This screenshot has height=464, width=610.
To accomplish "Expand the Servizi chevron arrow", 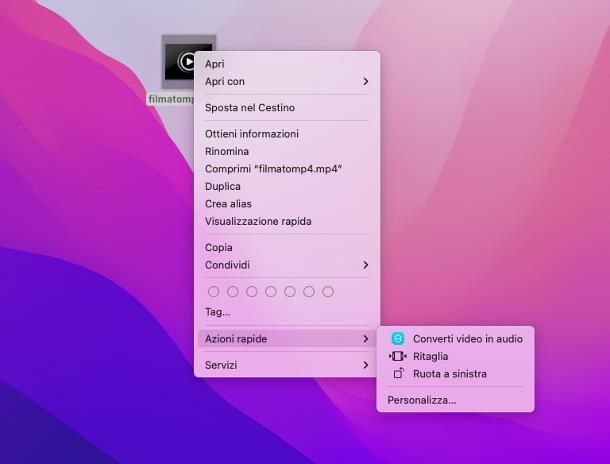I will [x=365, y=365].
